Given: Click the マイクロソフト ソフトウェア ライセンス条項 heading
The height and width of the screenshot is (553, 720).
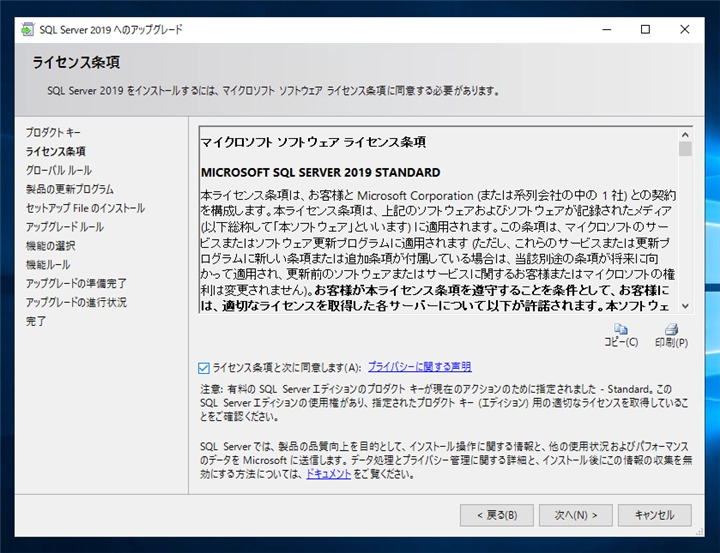Looking at the screenshot, I should click(x=313, y=142).
